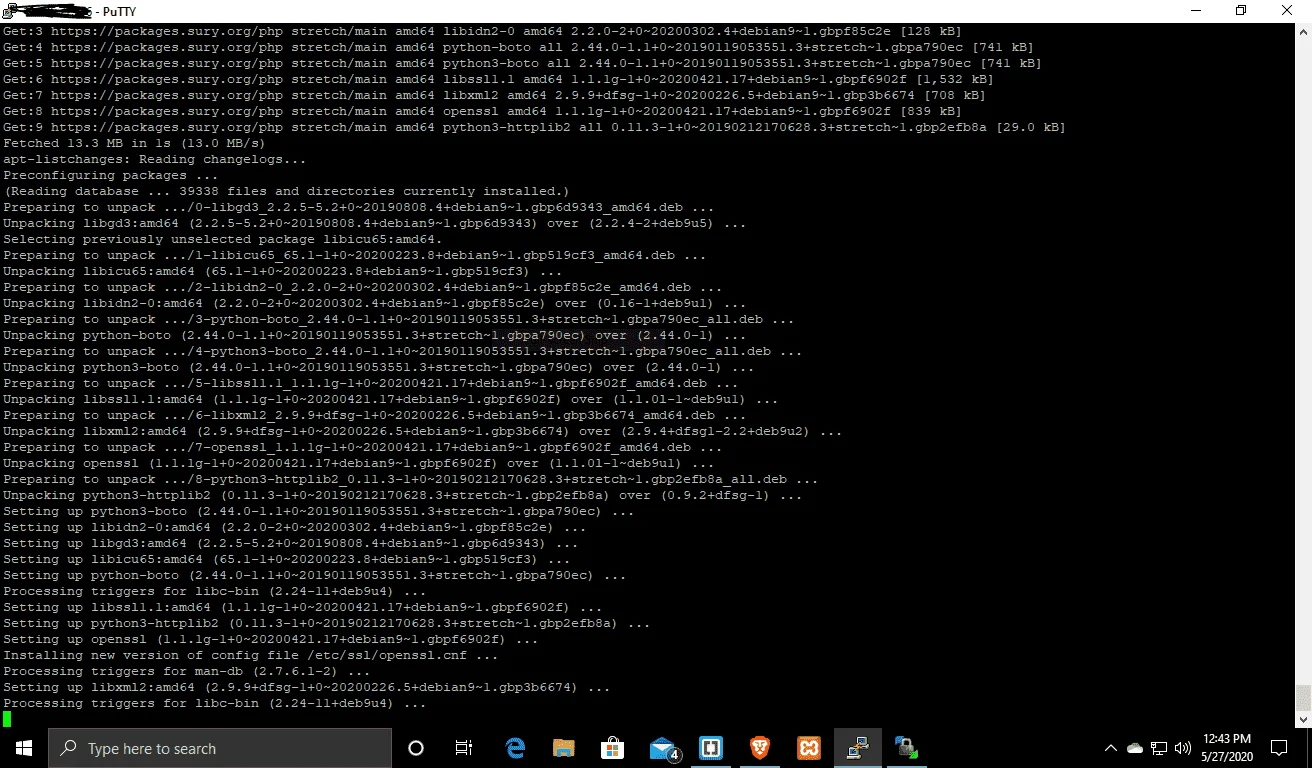Click 'Installing new version of config file' line
The width and height of the screenshot is (1312, 768).
coord(251,655)
